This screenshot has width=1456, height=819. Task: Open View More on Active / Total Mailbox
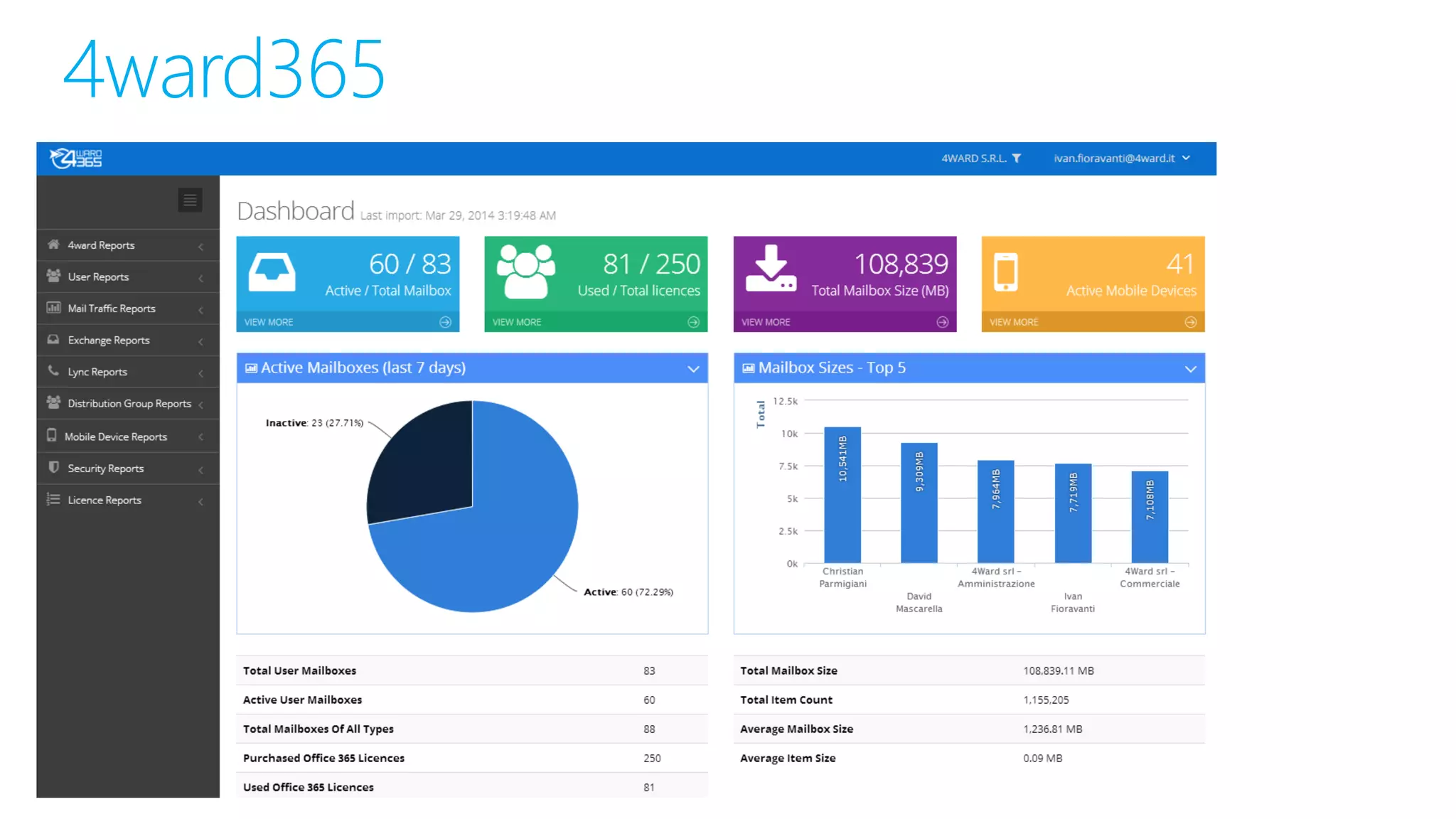[269, 322]
